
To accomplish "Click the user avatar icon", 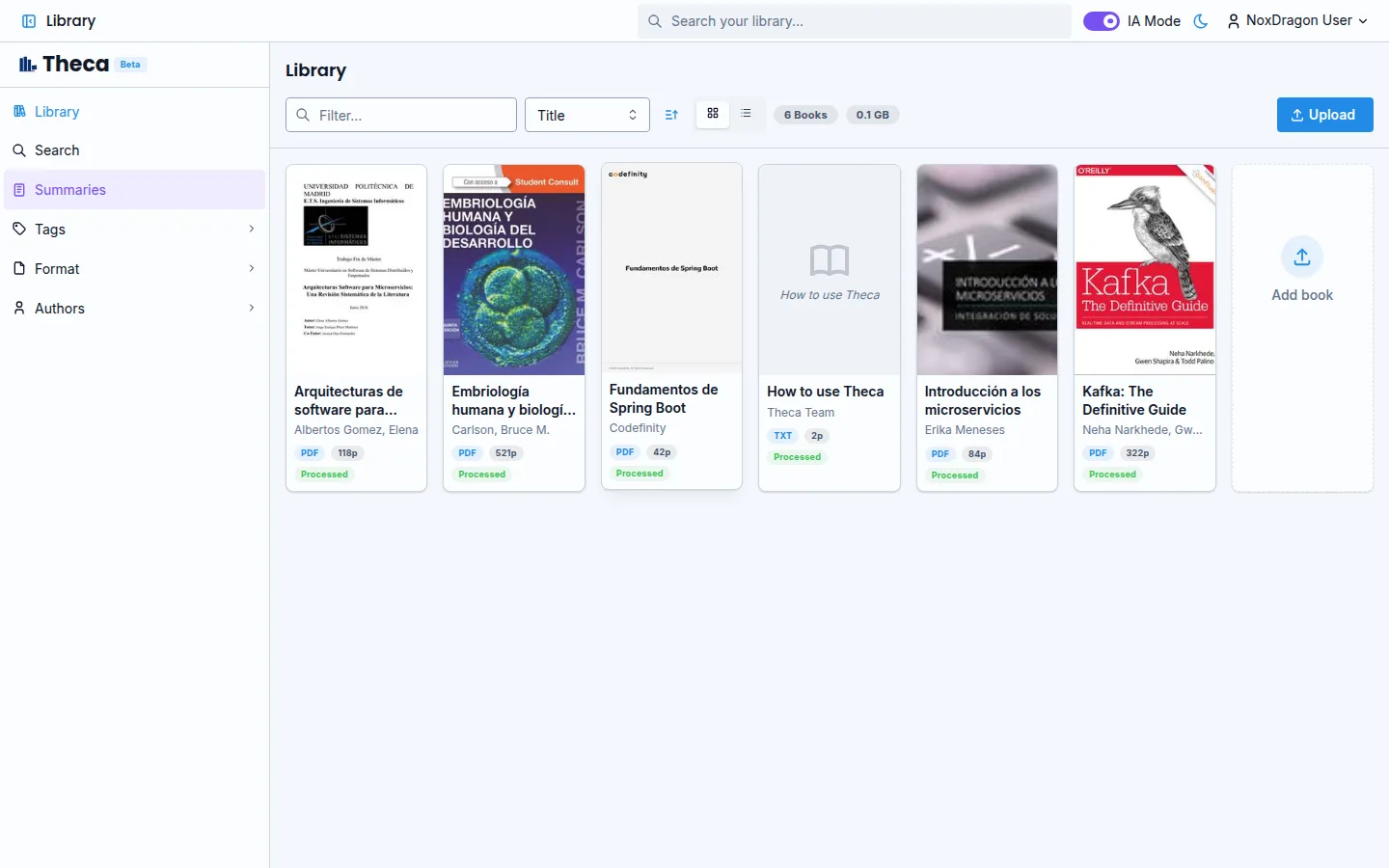I will [x=1233, y=21].
